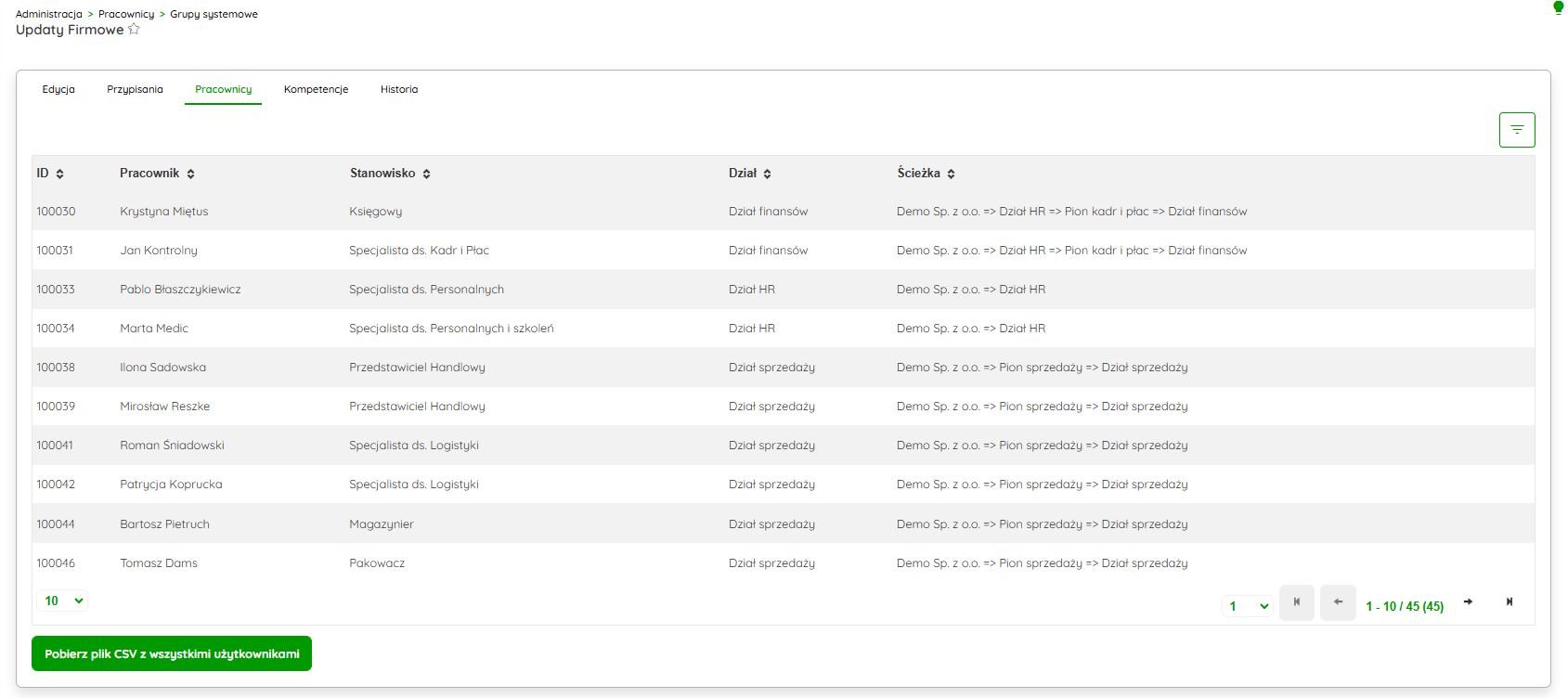Download CSV file with all users
This screenshot has width=1568, height=698.
coord(172,653)
